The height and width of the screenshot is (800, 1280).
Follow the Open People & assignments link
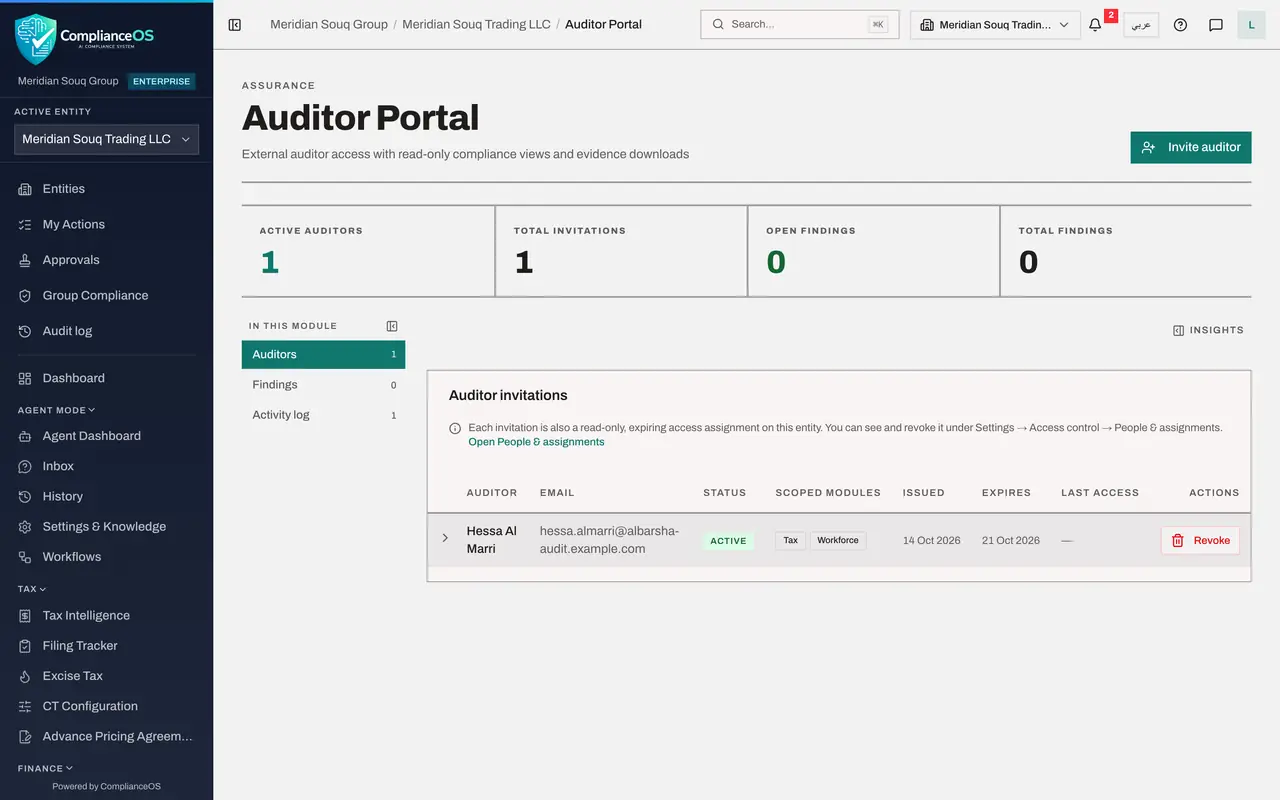pos(536,442)
